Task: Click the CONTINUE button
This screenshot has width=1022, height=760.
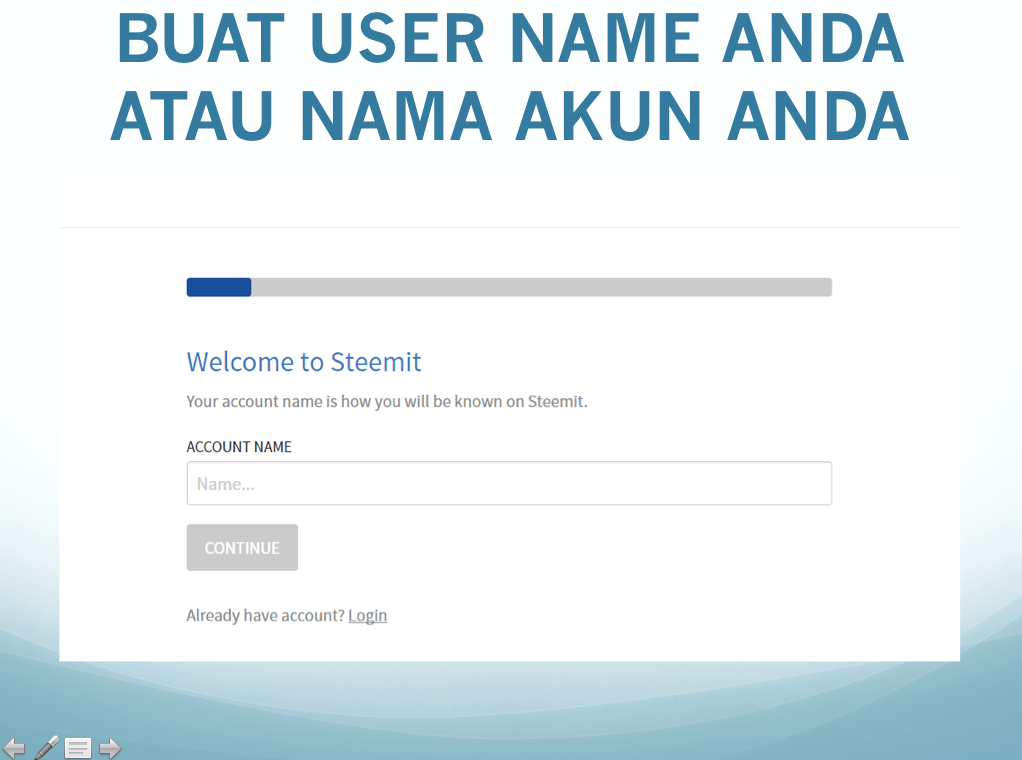Action: coord(242,548)
